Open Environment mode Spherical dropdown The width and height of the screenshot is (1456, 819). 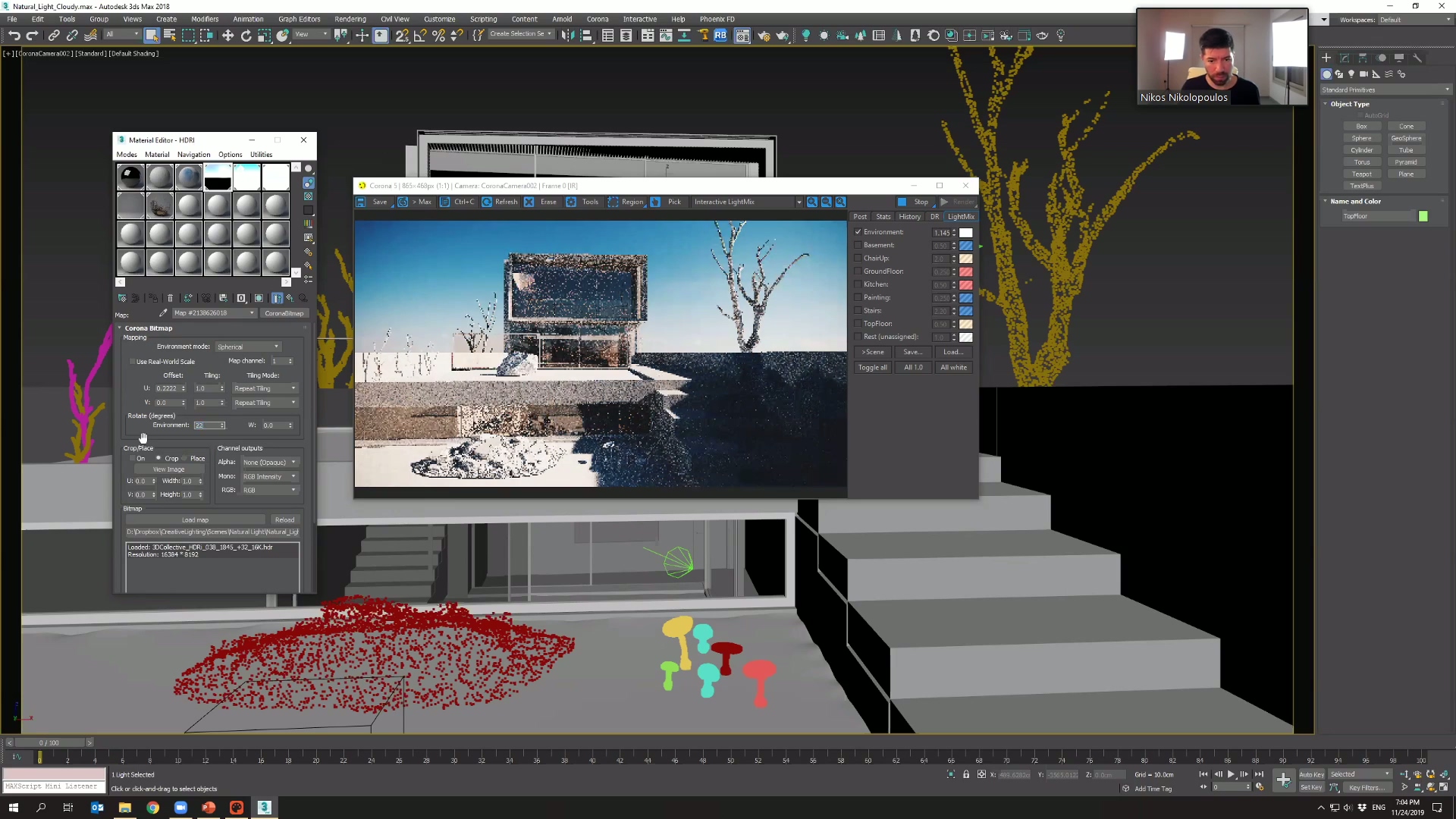click(x=248, y=347)
